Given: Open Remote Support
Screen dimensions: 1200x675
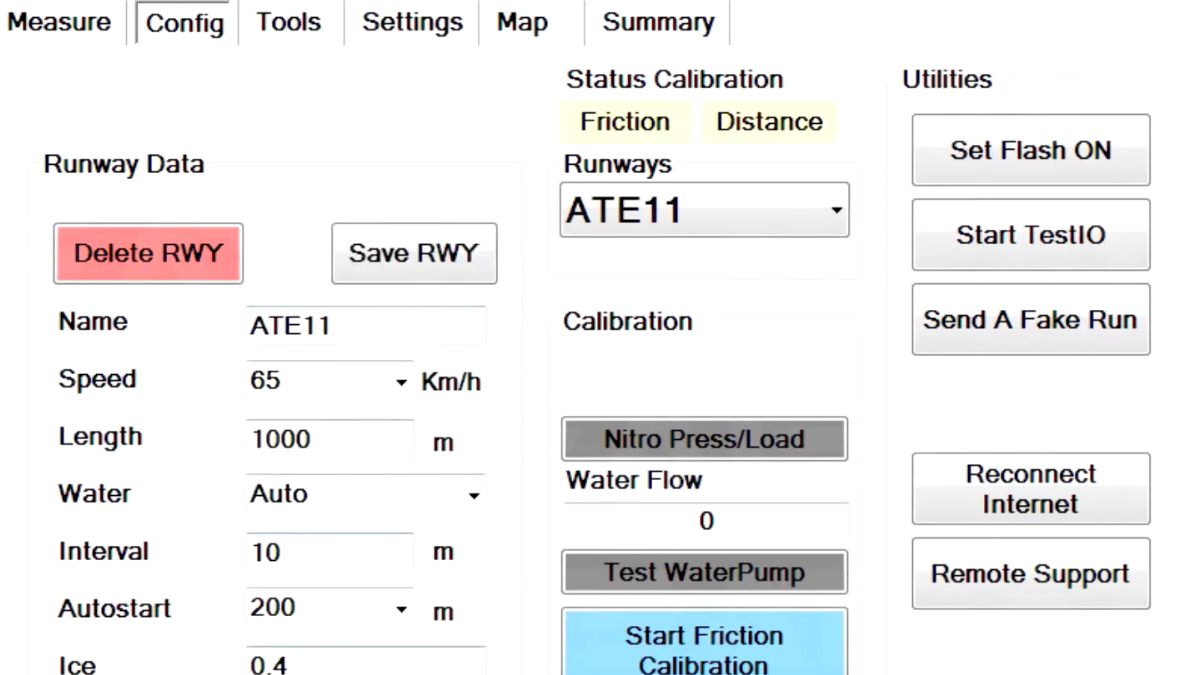Looking at the screenshot, I should pos(1030,573).
